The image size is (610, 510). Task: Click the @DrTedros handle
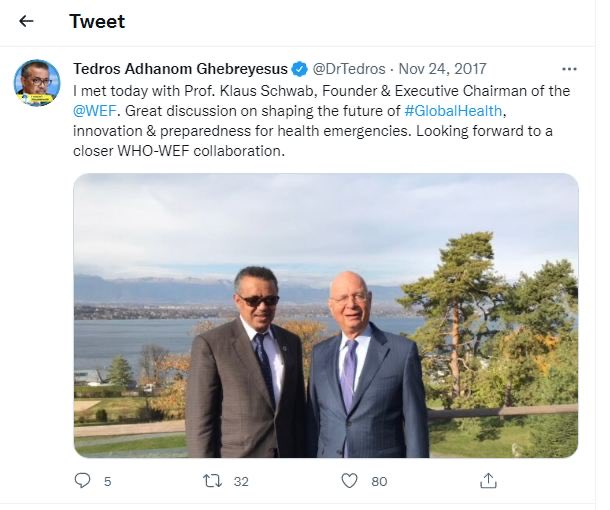pos(349,69)
